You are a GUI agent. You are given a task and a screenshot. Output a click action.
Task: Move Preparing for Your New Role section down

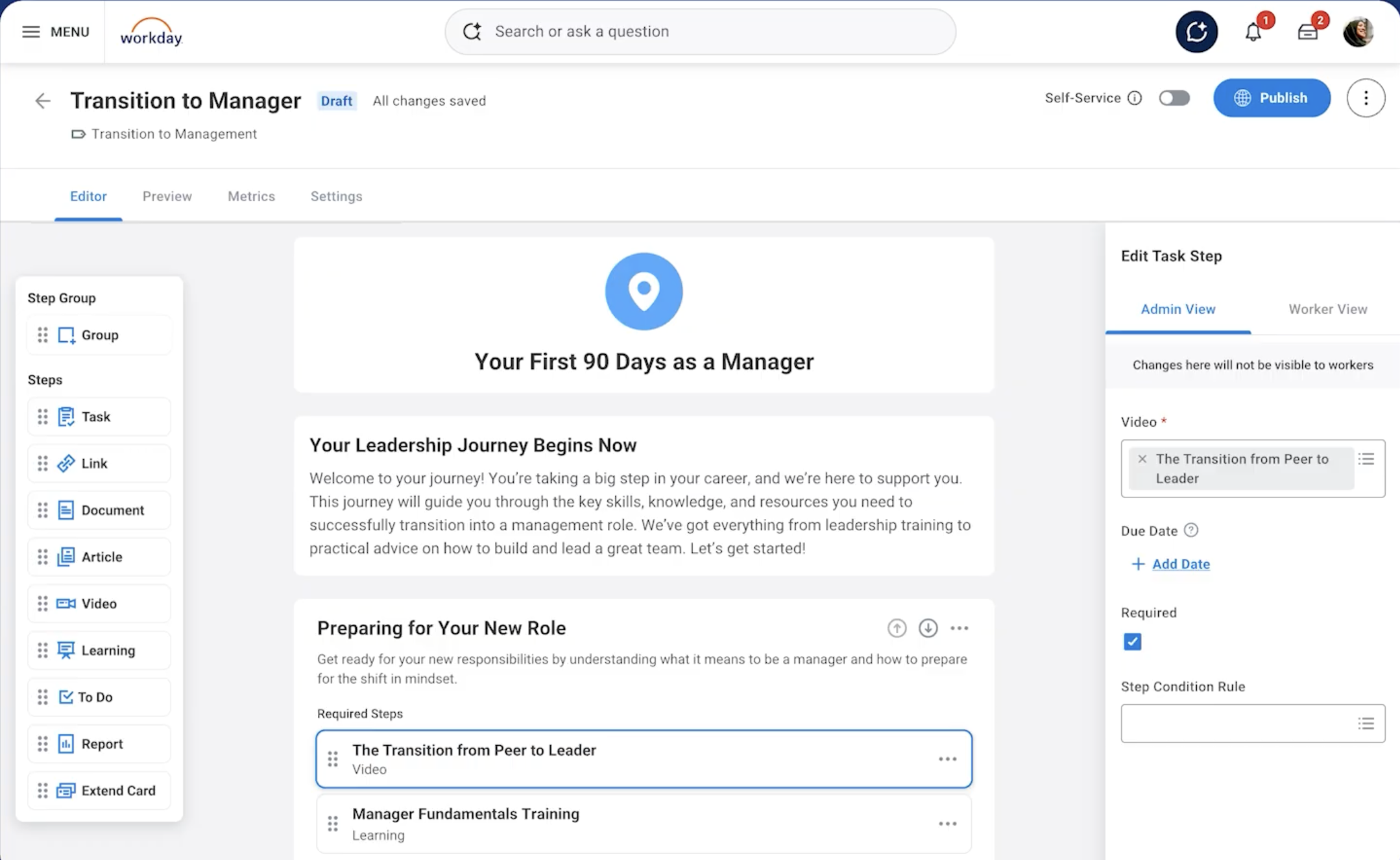(x=928, y=628)
